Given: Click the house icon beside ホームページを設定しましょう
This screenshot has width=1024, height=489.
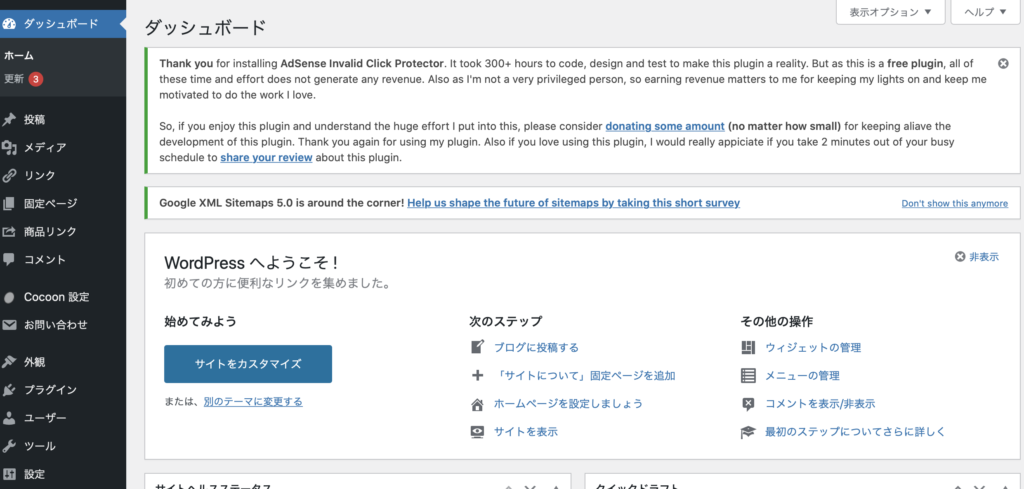Looking at the screenshot, I should pyautogui.click(x=477, y=404).
